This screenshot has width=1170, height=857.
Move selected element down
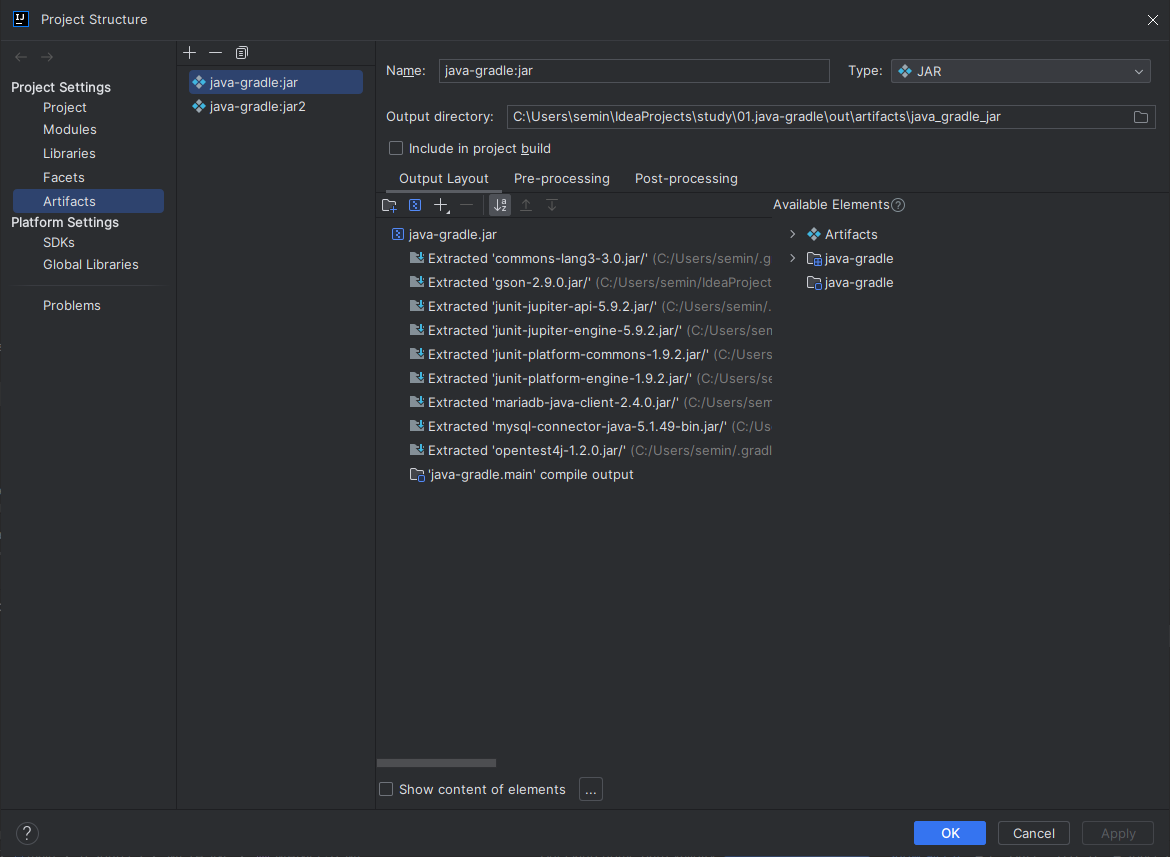click(552, 205)
